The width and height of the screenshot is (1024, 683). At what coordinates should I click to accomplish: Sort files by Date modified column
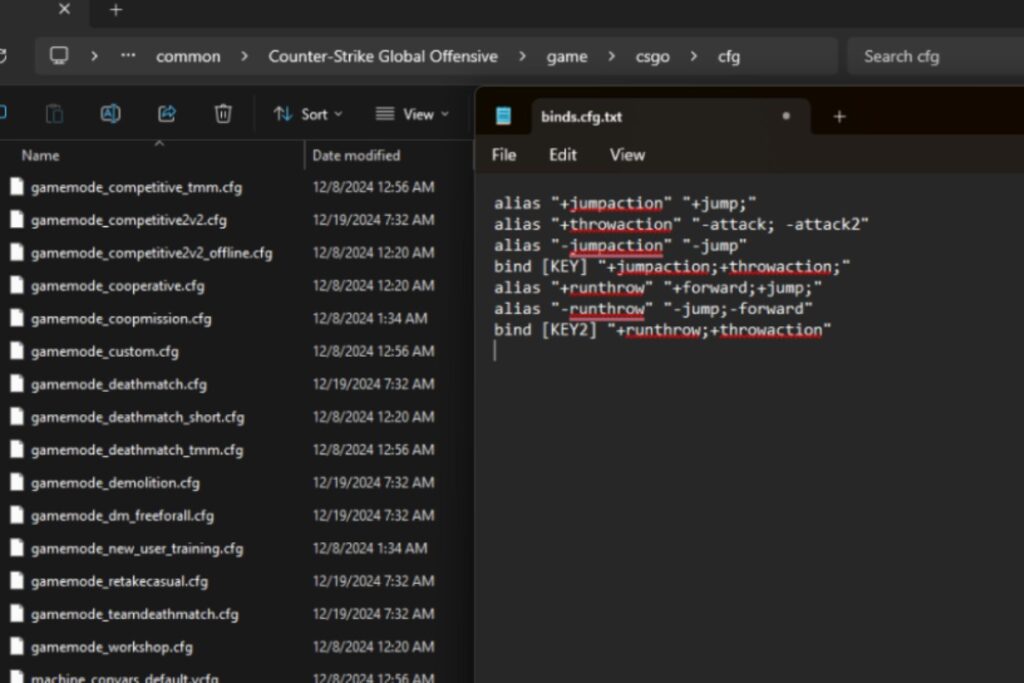[356, 155]
